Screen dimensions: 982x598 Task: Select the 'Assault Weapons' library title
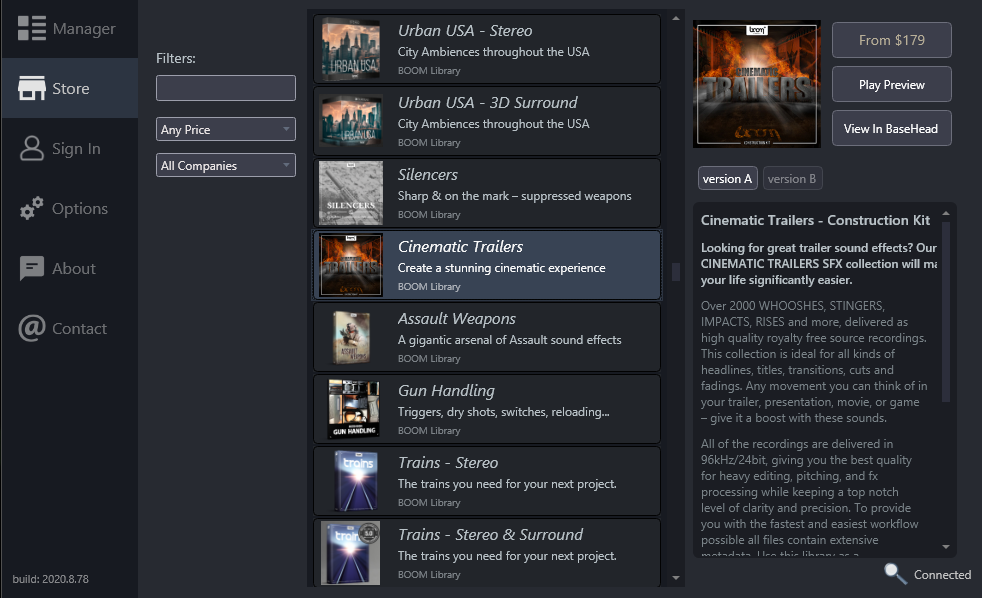tap(457, 319)
